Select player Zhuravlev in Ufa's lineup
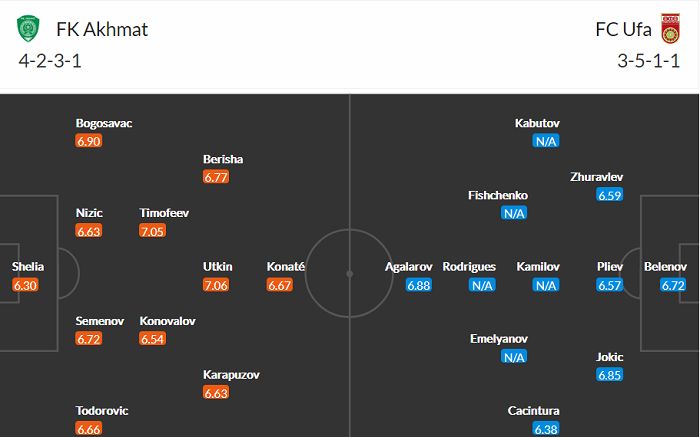Viewport: 700px width, 437px height. click(x=597, y=177)
